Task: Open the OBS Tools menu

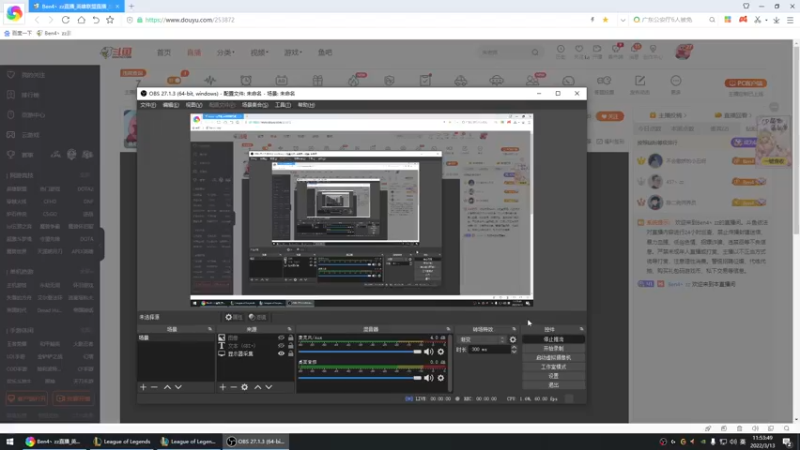Action: (283, 105)
